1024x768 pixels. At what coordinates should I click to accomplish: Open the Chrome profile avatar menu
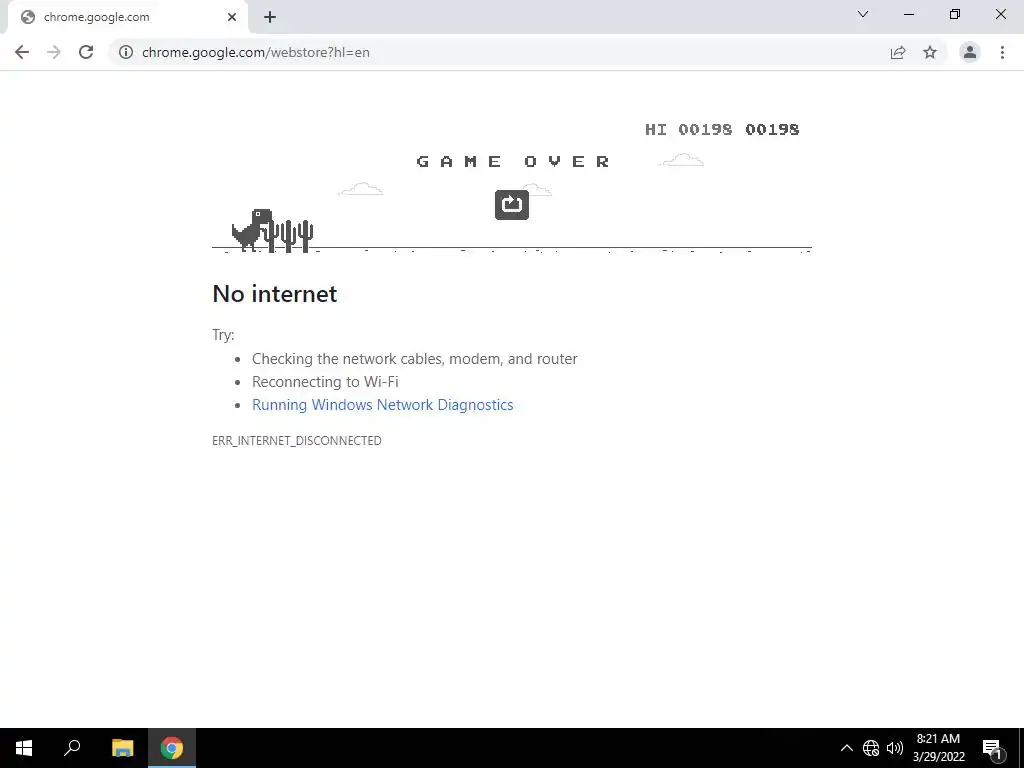pyautogui.click(x=970, y=52)
